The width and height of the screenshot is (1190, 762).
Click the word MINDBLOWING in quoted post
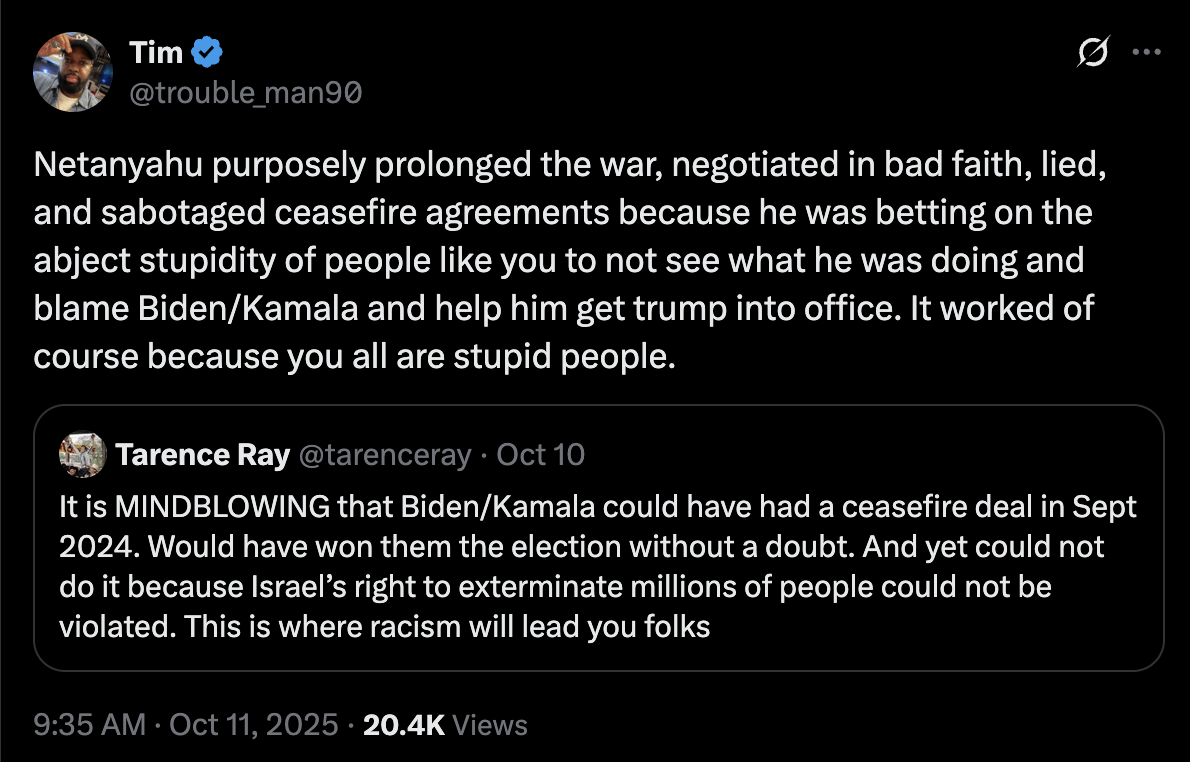point(223,507)
